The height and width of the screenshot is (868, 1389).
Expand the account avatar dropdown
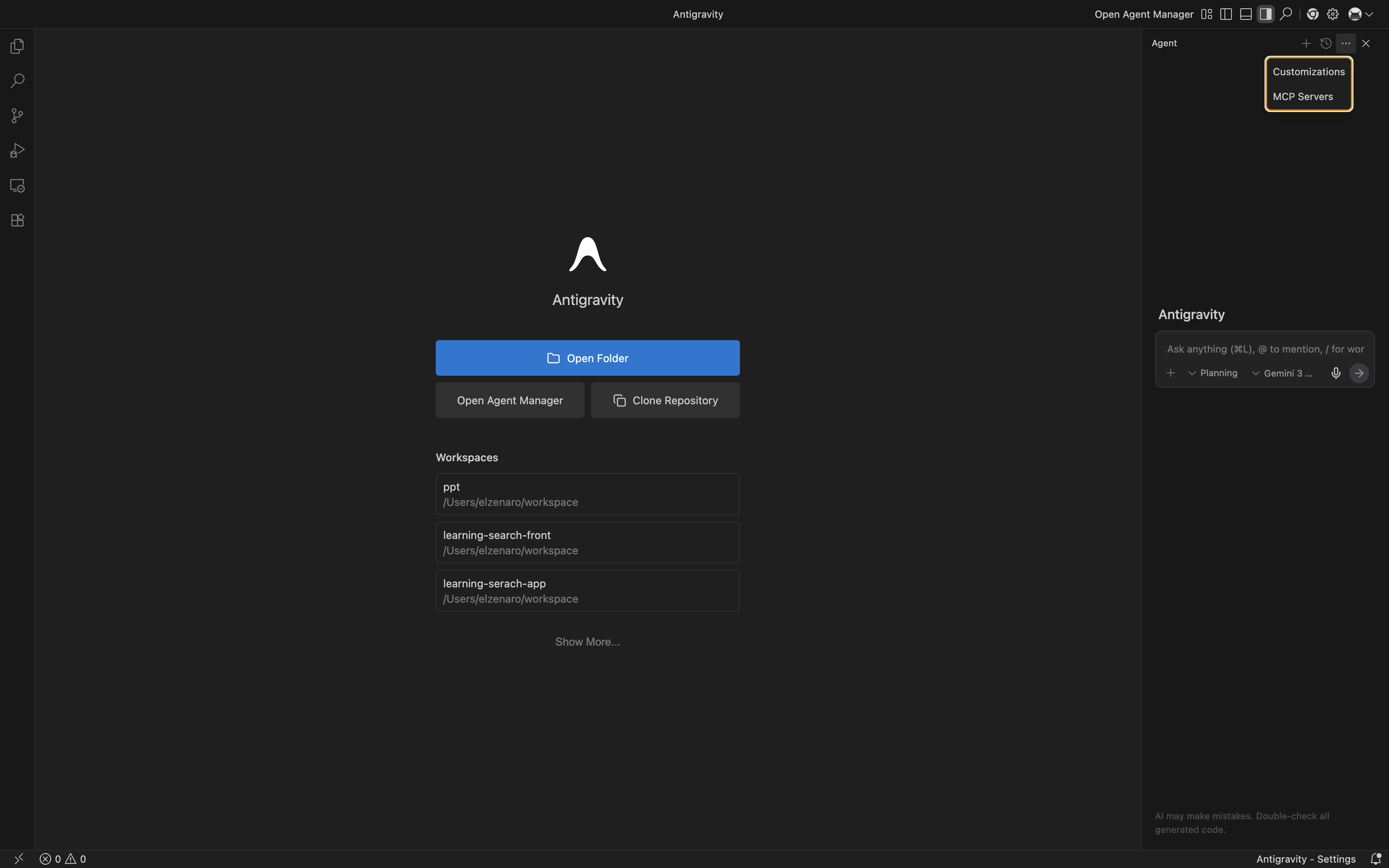1360,14
